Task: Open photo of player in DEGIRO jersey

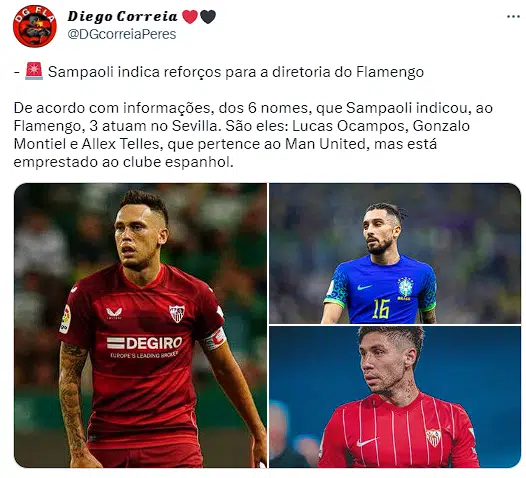Action: [140, 325]
